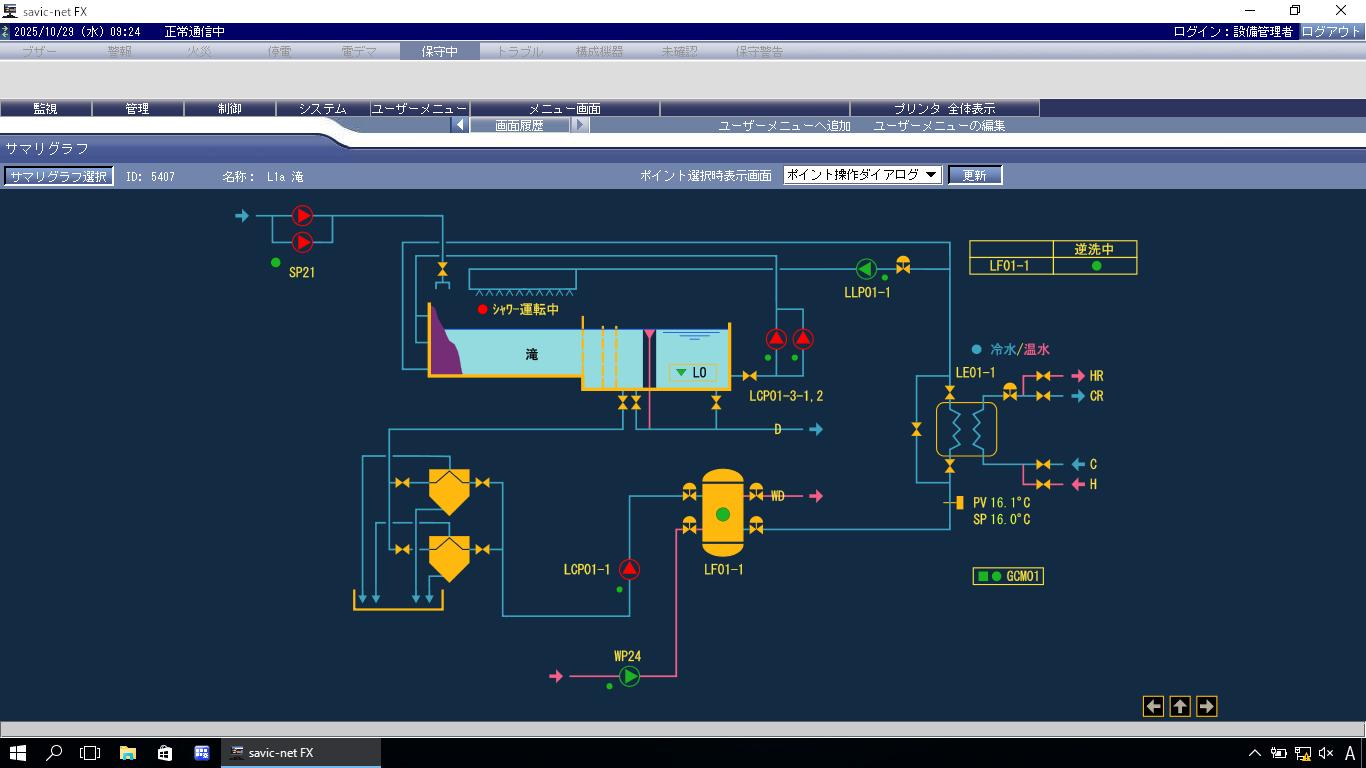
Task: Navigate with the left arrow icon
Action: [x=1154, y=707]
